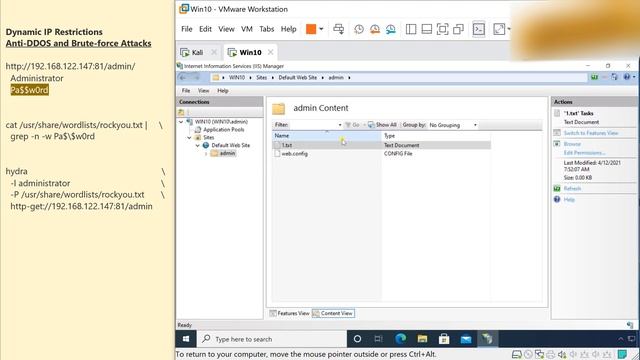Viewport: 640px width, 360px height.
Task: Select the Content View bottom tab
Action: pos(333,313)
